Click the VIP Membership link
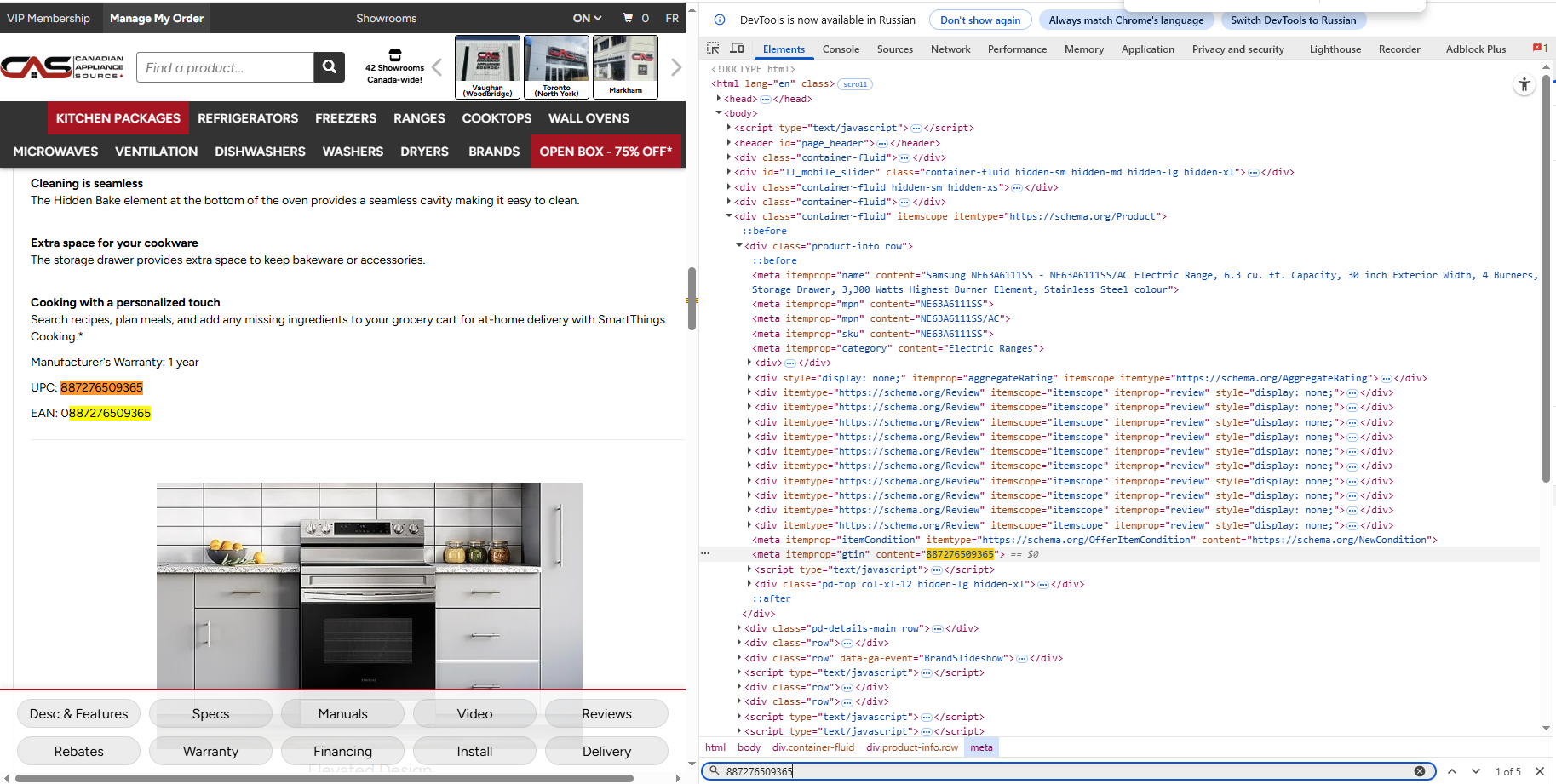 click(x=49, y=18)
